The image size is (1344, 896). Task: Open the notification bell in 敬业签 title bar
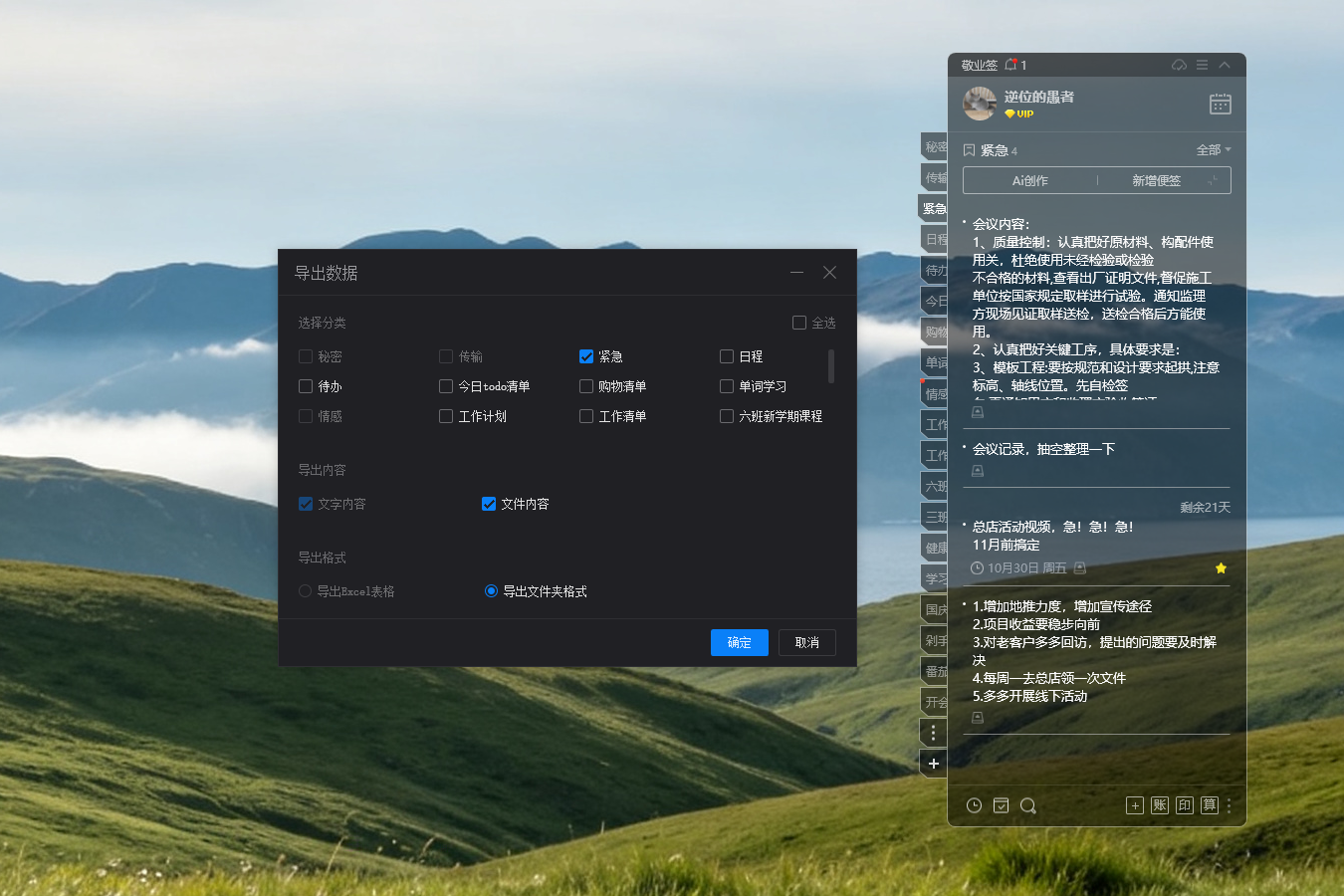1011,65
